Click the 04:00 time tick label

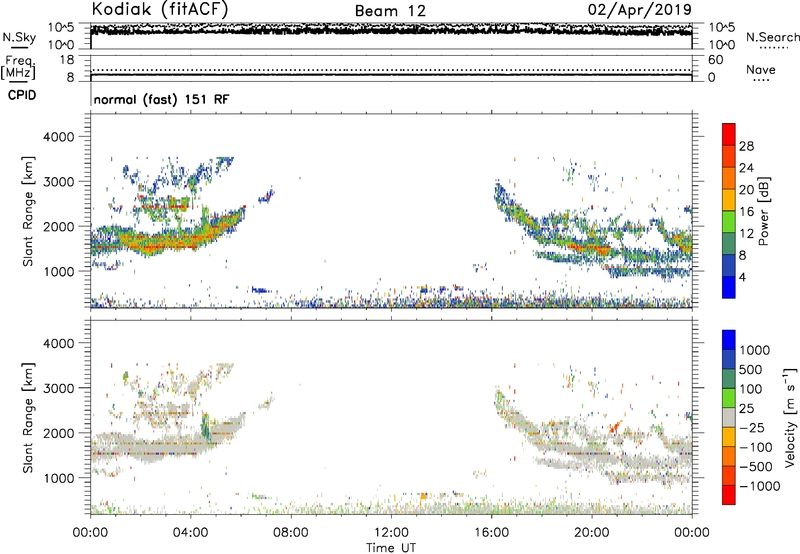190,533
